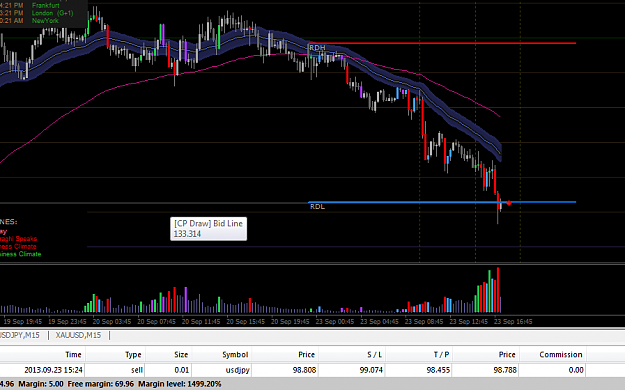Select the red RDH horizontal line
The image size is (625, 390).
[442, 43]
